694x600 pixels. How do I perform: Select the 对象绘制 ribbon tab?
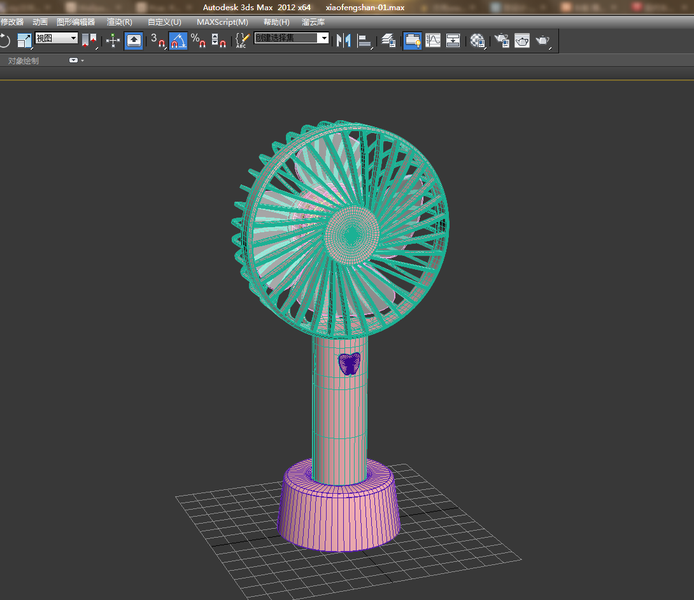pos(23,61)
